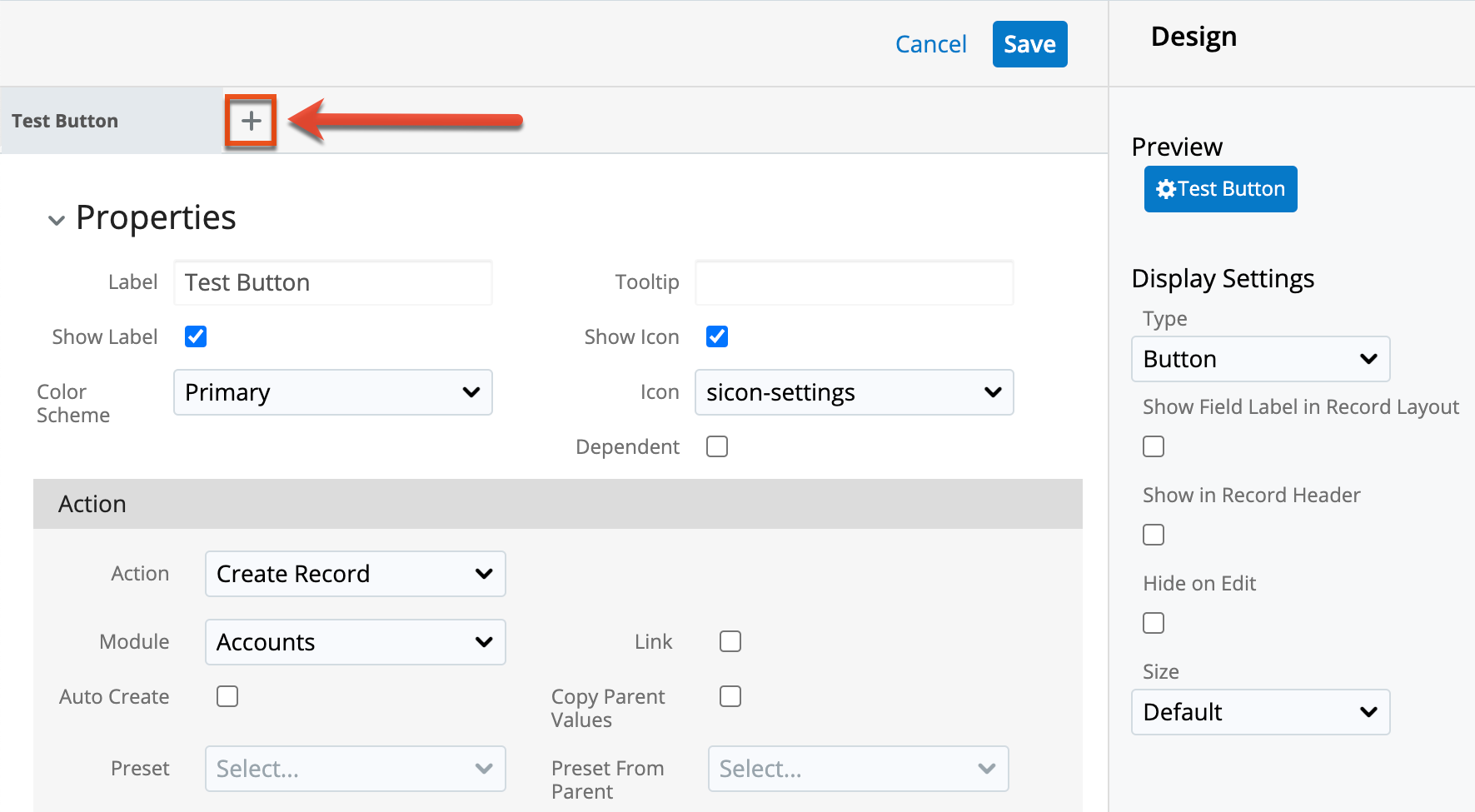Enable the Dependent checkbox
This screenshot has height=812, width=1475.
click(716, 446)
